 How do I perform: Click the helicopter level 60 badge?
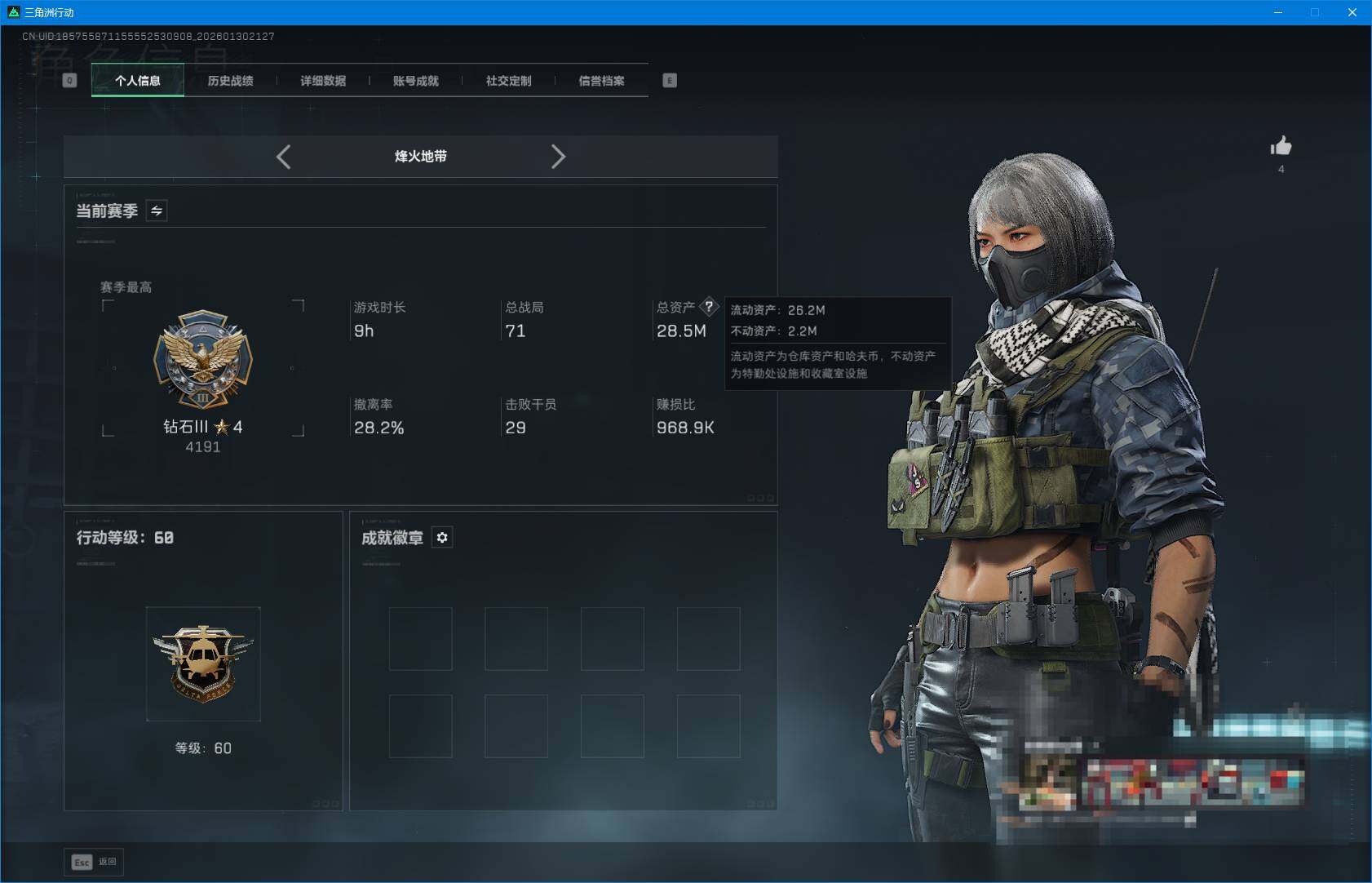203,663
